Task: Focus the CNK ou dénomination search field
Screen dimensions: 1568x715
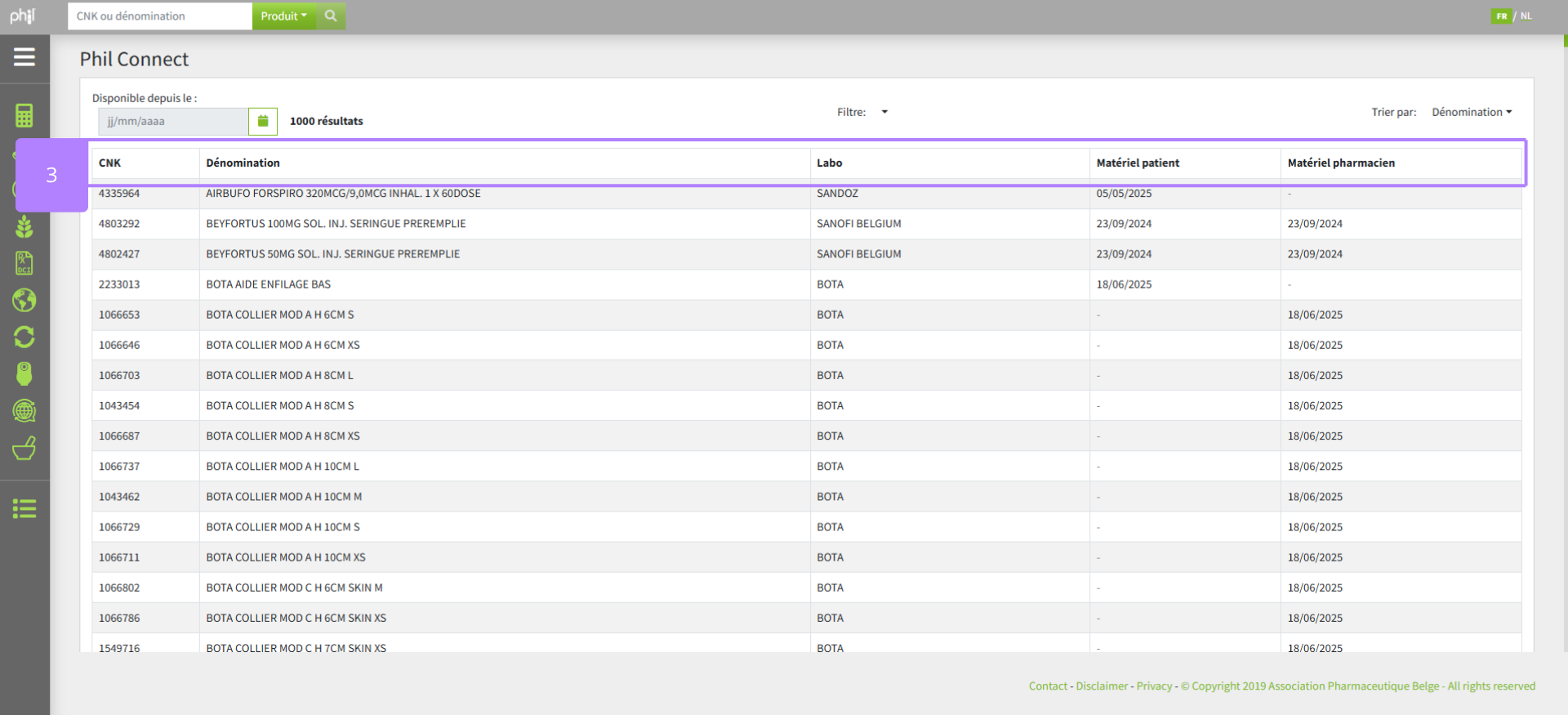Action: click(160, 16)
